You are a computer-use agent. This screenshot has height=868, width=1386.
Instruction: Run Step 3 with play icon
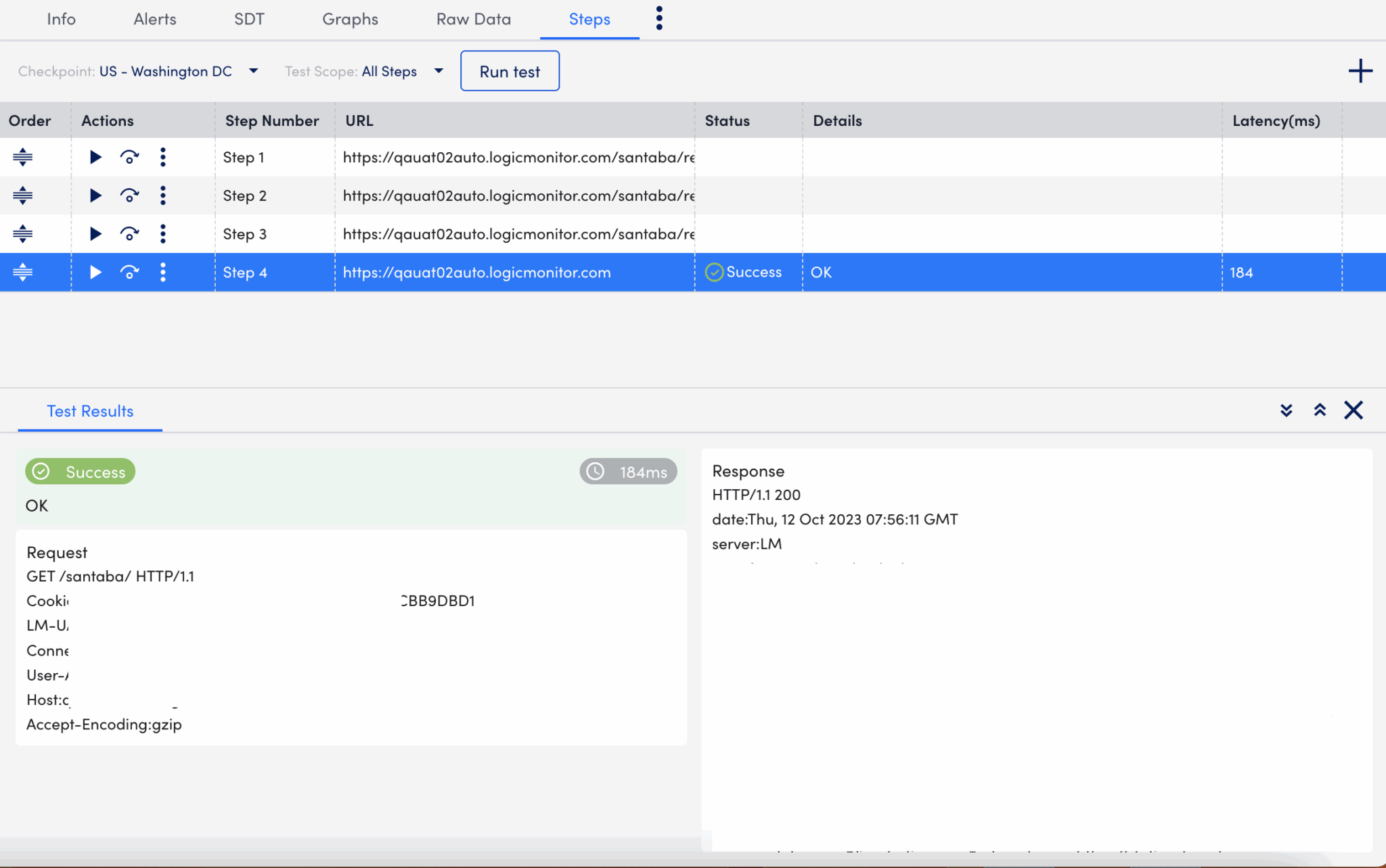click(95, 234)
